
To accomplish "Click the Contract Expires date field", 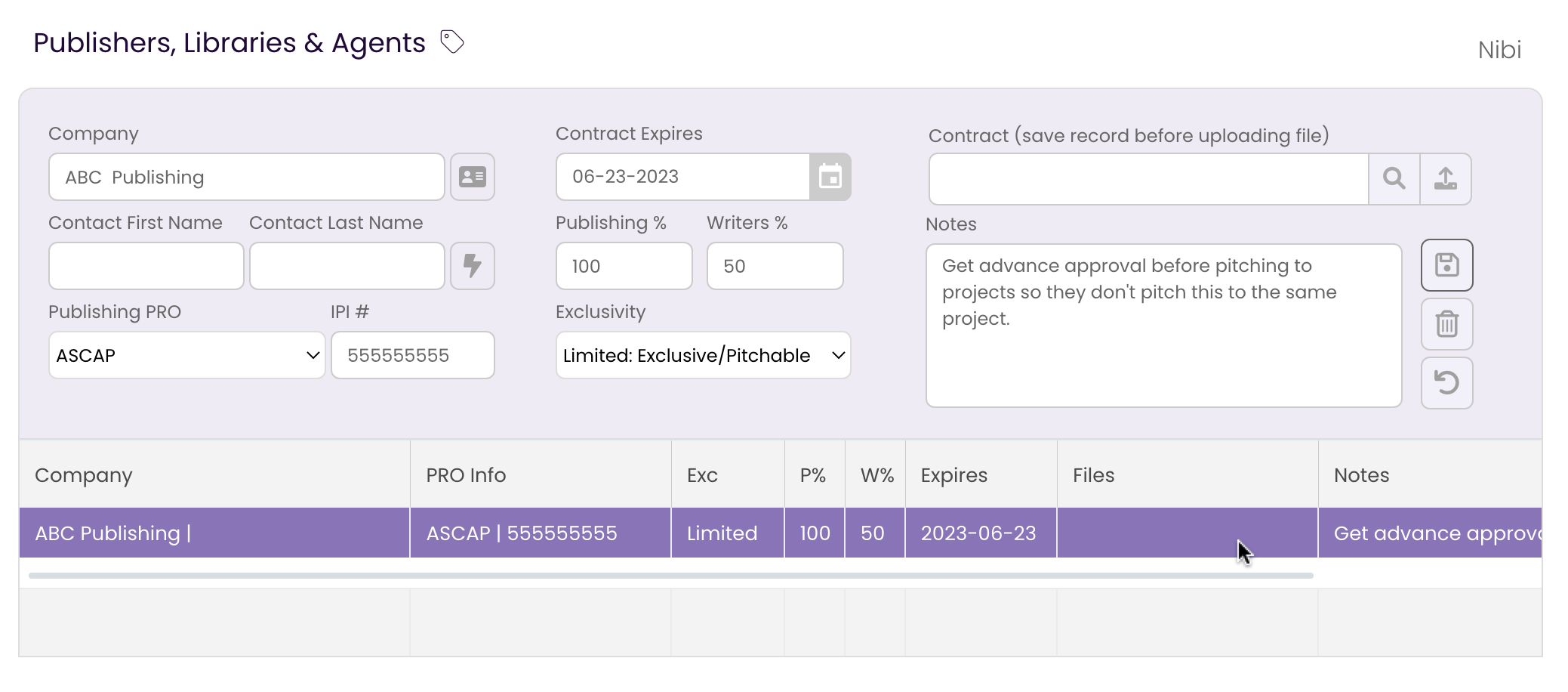I will [x=683, y=177].
